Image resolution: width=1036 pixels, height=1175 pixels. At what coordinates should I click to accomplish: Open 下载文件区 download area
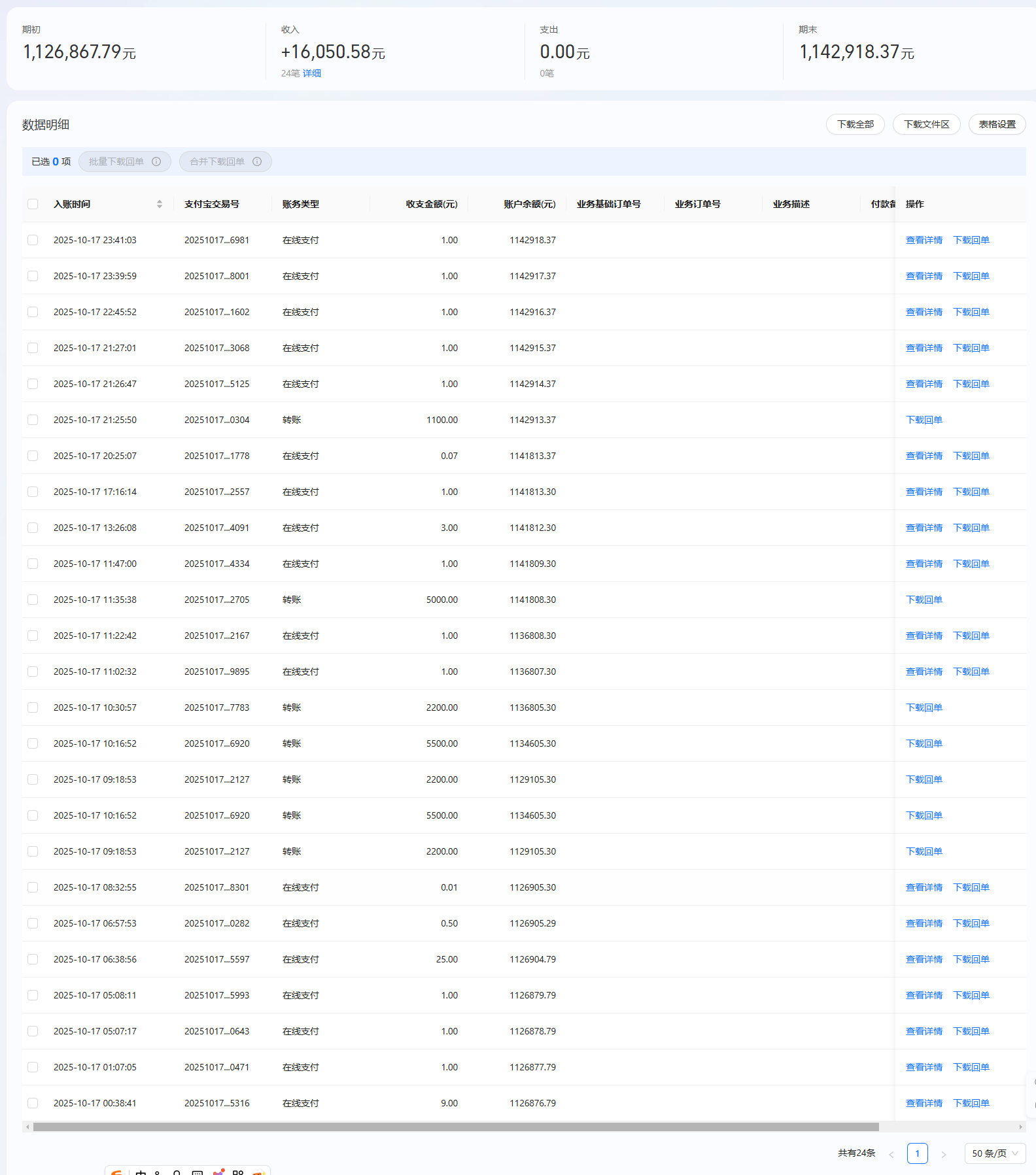click(926, 124)
